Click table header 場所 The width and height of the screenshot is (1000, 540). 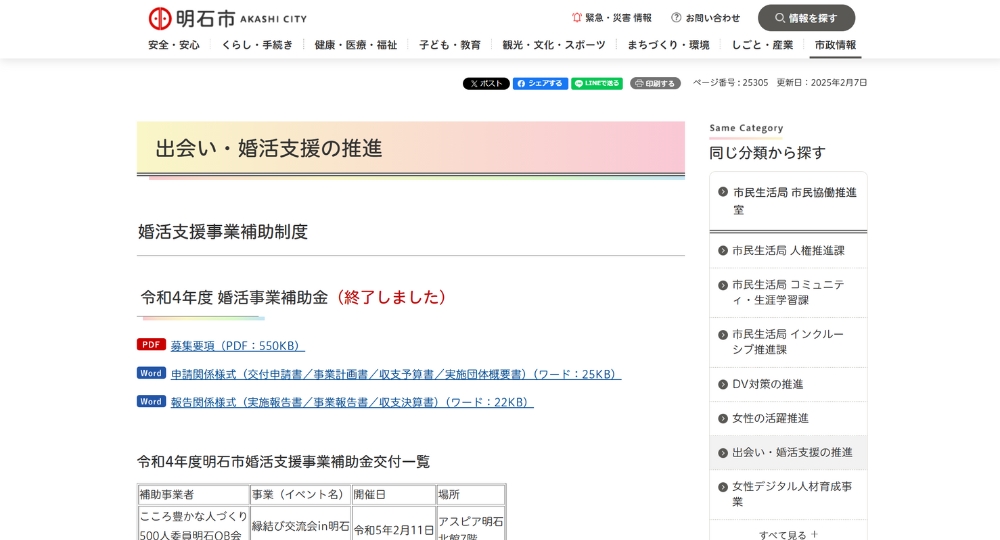click(x=471, y=494)
